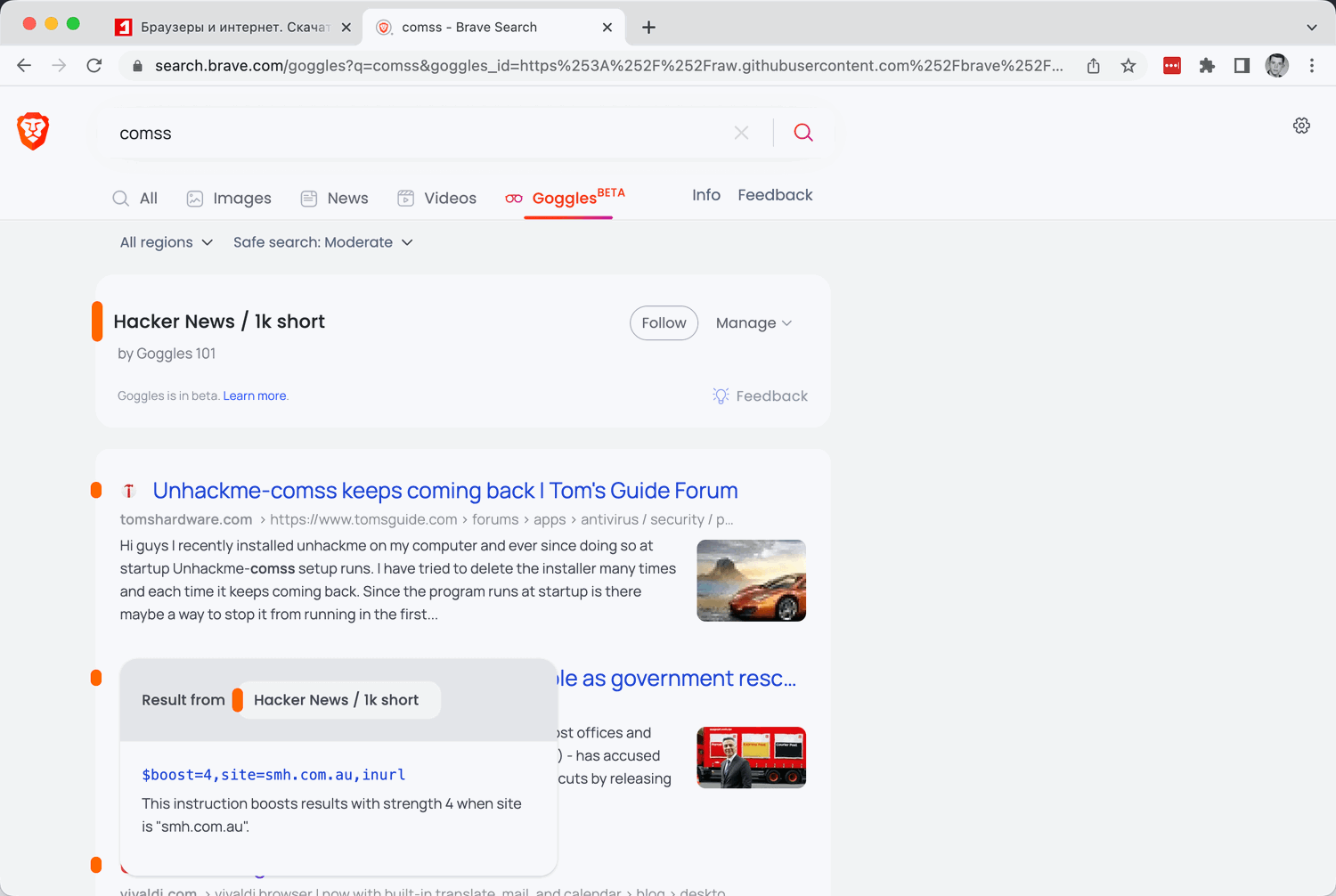1336x896 pixels.
Task: Open the red trucks result thumbnail
Action: pos(751,758)
